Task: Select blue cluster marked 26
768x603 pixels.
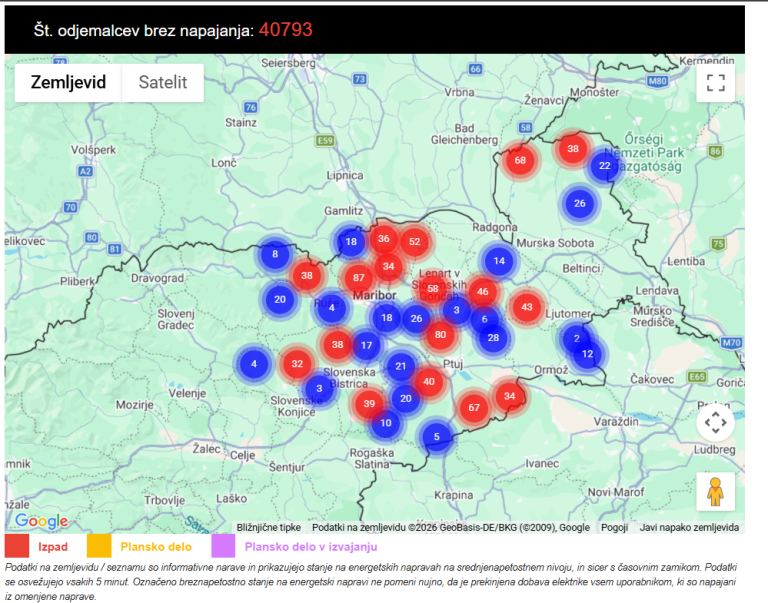Action: point(579,204)
